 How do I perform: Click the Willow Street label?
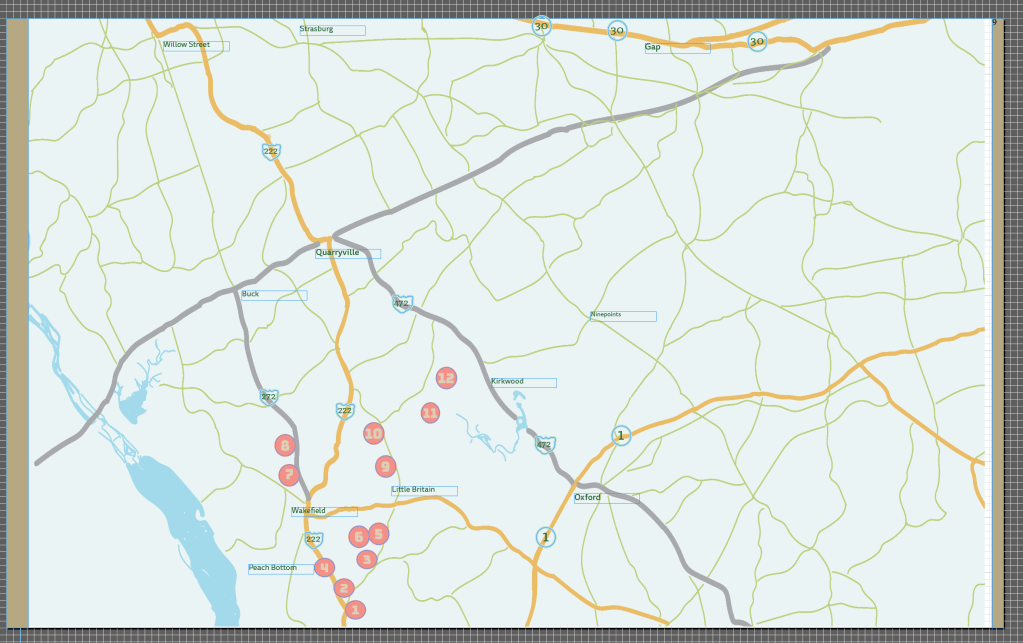point(186,45)
